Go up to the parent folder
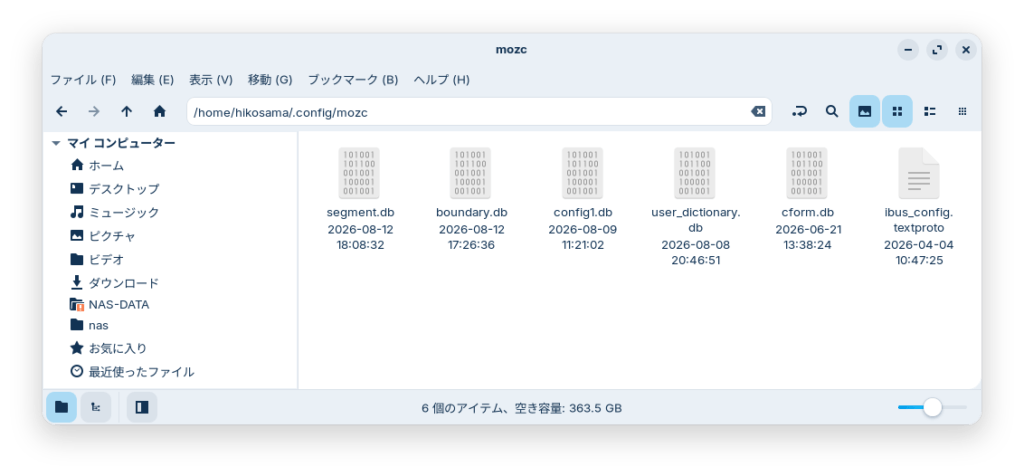The image size is (1024, 476). pyautogui.click(x=127, y=112)
